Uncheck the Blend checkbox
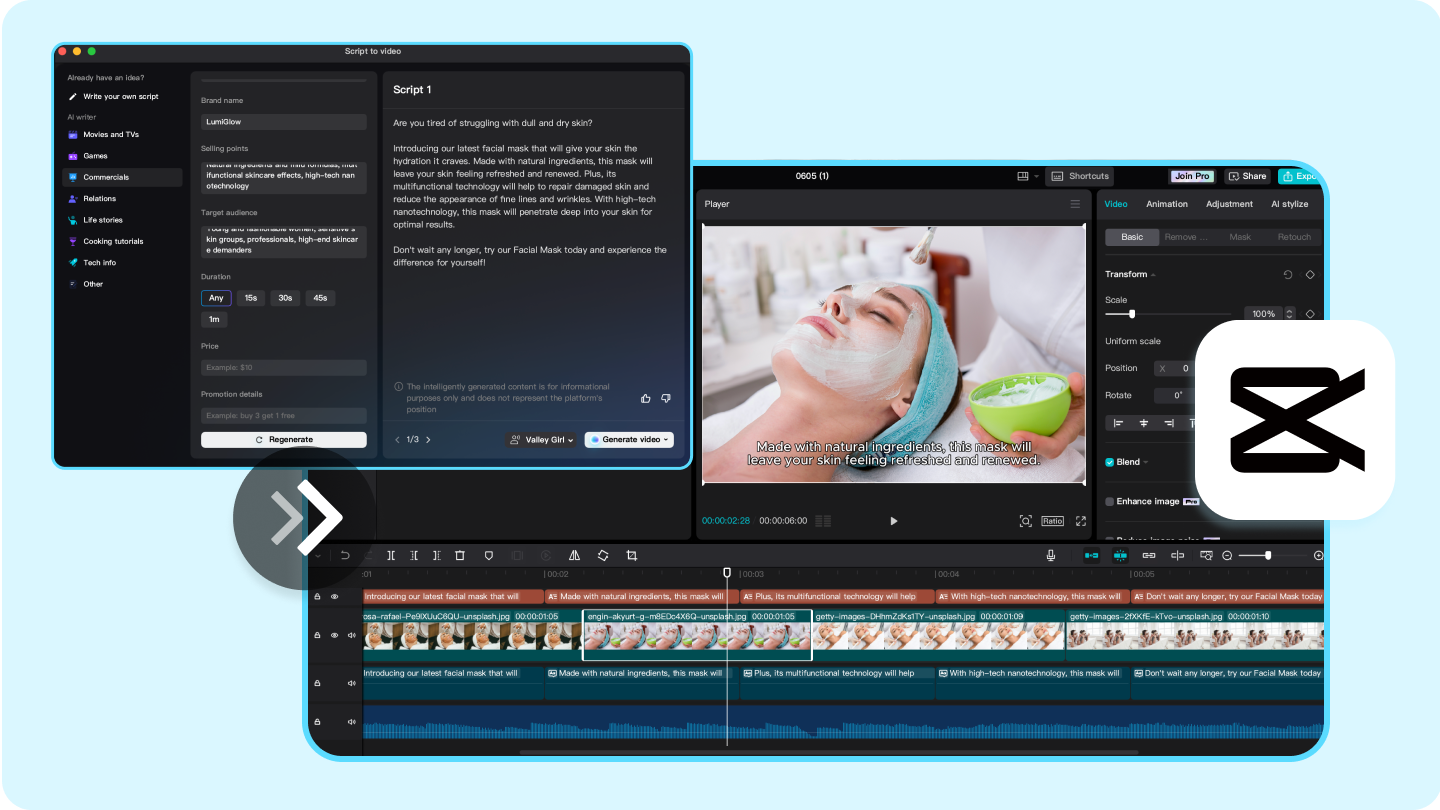The image size is (1440, 810). (1110, 462)
